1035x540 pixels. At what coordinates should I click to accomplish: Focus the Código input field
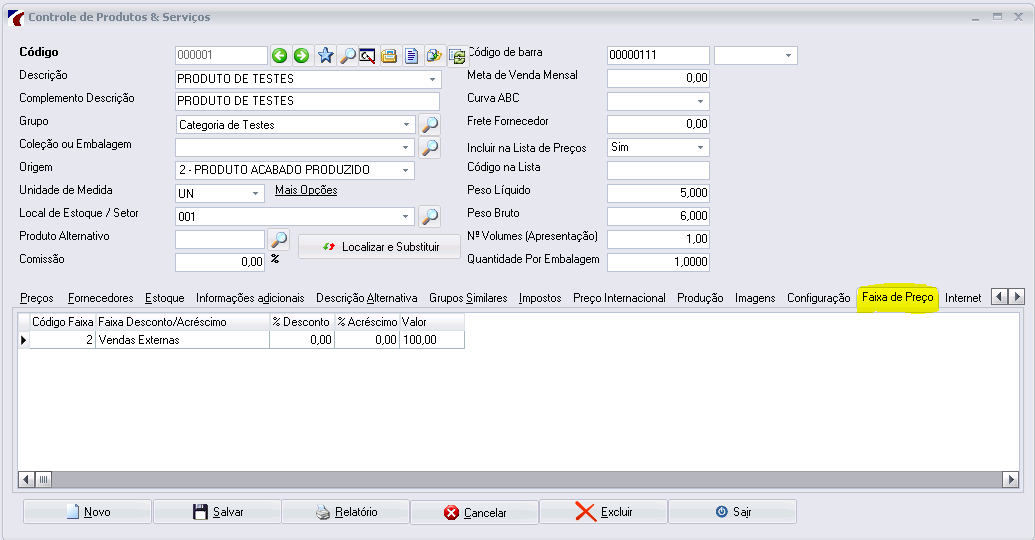coord(221,55)
